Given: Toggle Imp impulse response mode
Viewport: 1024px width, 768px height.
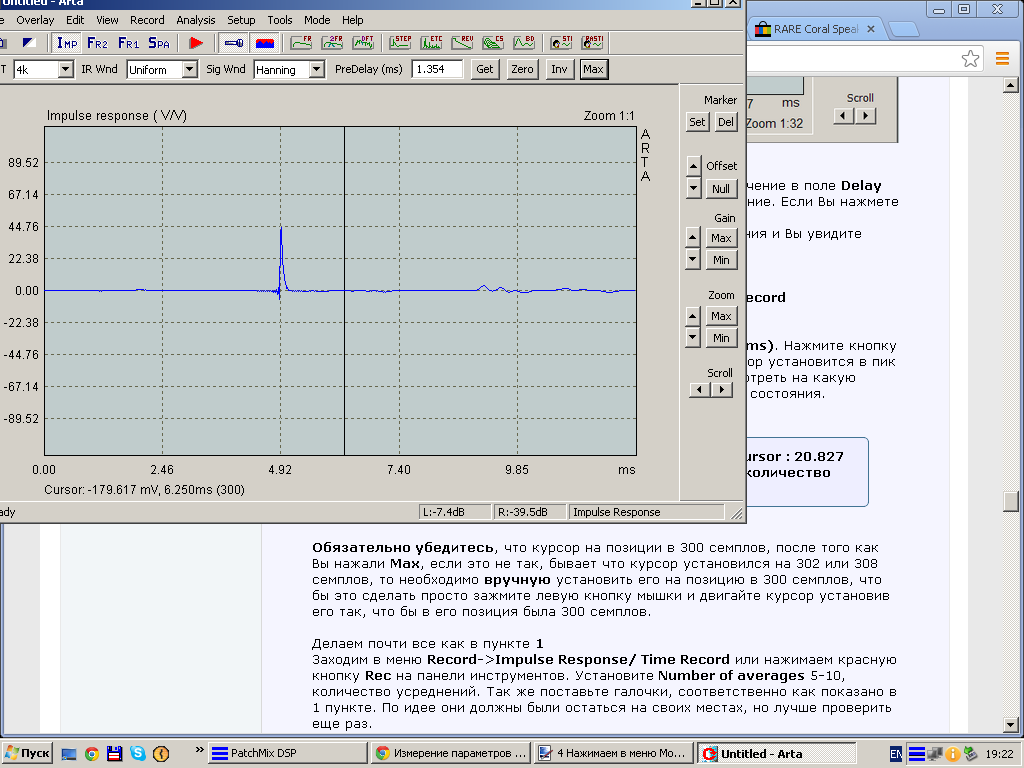Looking at the screenshot, I should tap(67, 42).
